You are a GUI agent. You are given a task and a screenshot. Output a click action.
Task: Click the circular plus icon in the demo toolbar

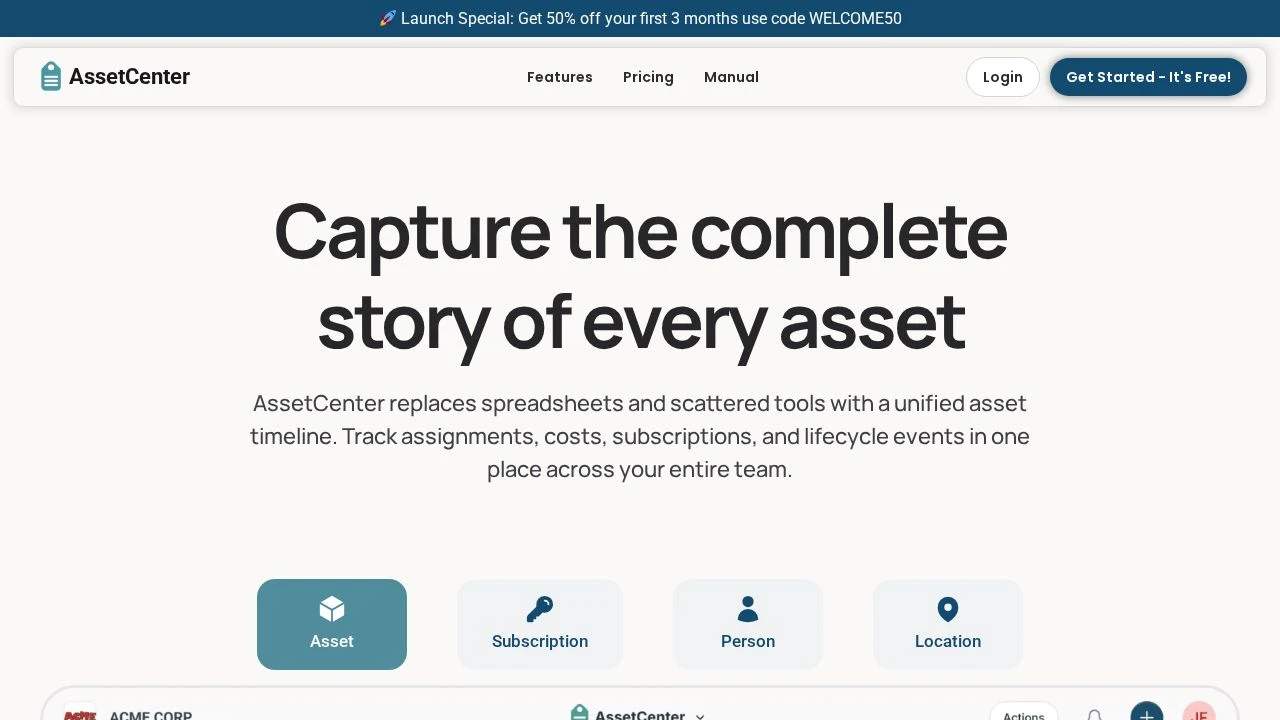tap(1147, 714)
